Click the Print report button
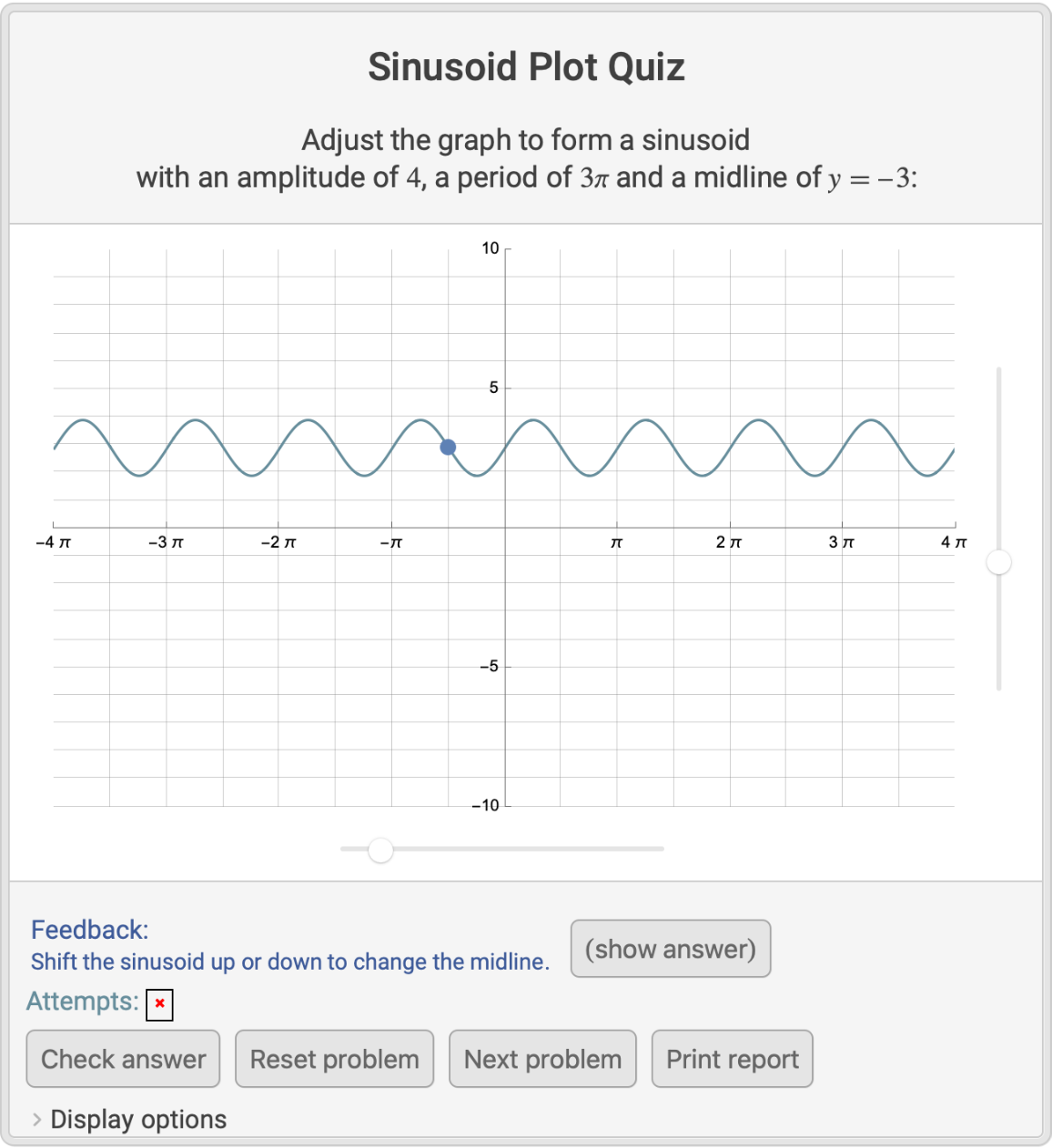Image resolution: width=1052 pixels, height=1148 pixels. 732,1059
